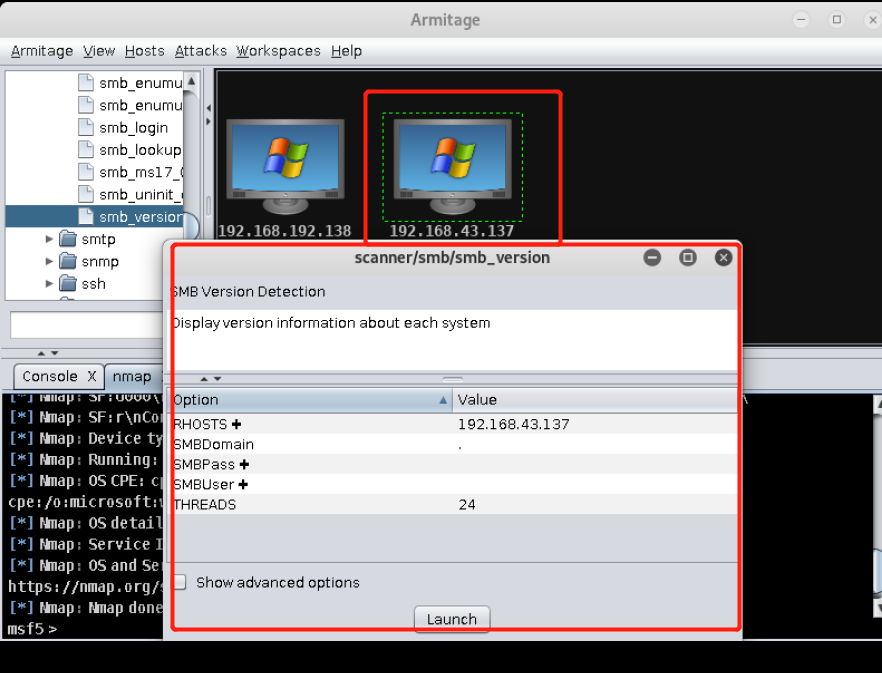Close the smb_version dialog
This screenshot has width=882, height=673.
723,258
